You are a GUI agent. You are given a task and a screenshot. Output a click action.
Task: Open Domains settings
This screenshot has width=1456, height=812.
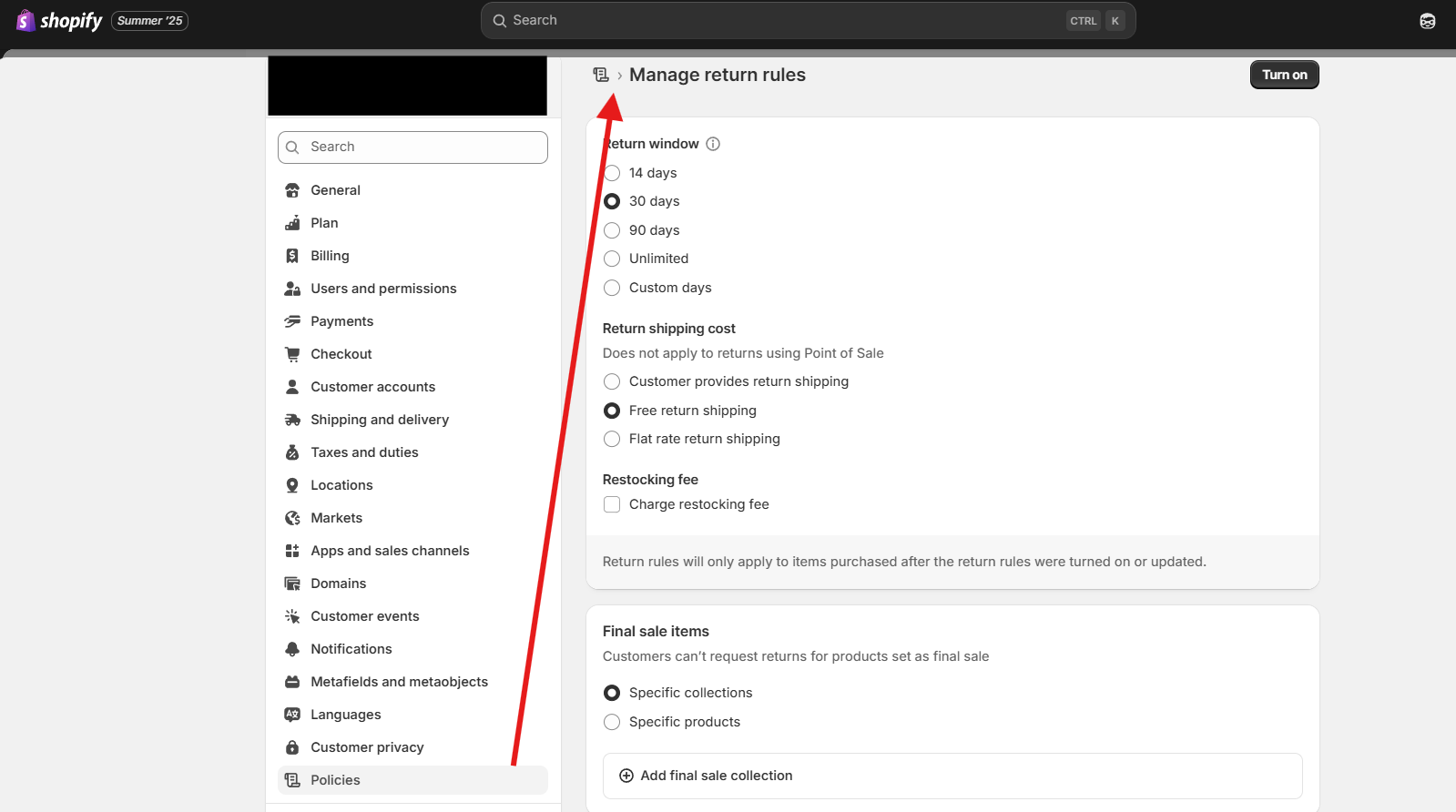(x=412, y=584)
